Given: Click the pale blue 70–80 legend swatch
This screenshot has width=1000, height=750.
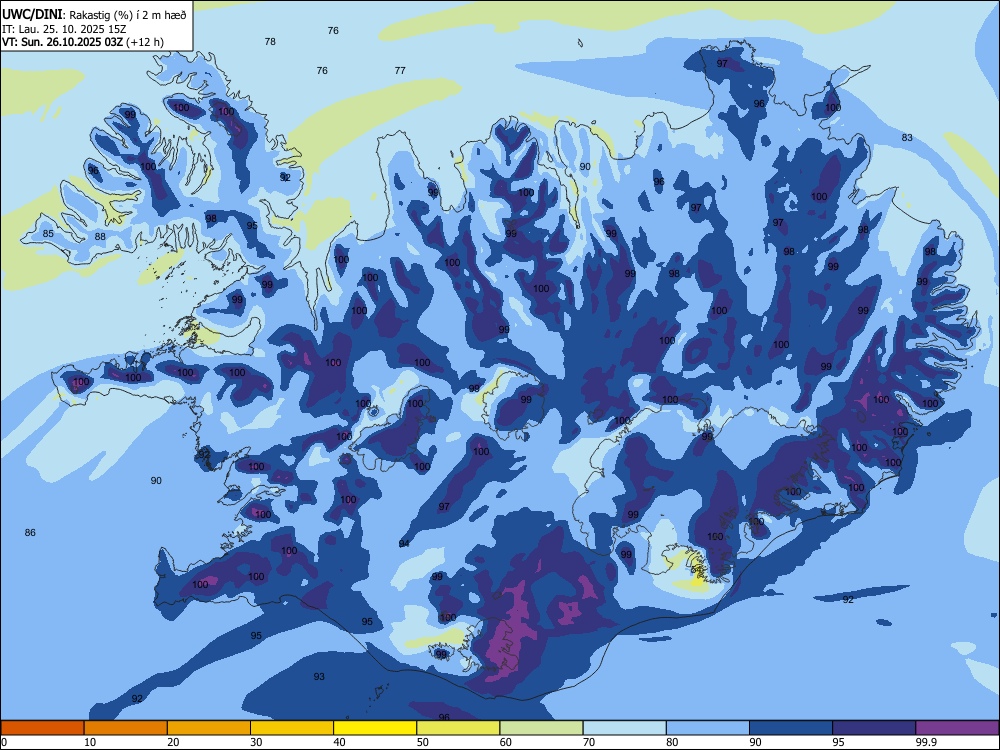Looking at the screenshot, I should click(x=624, y=728).
